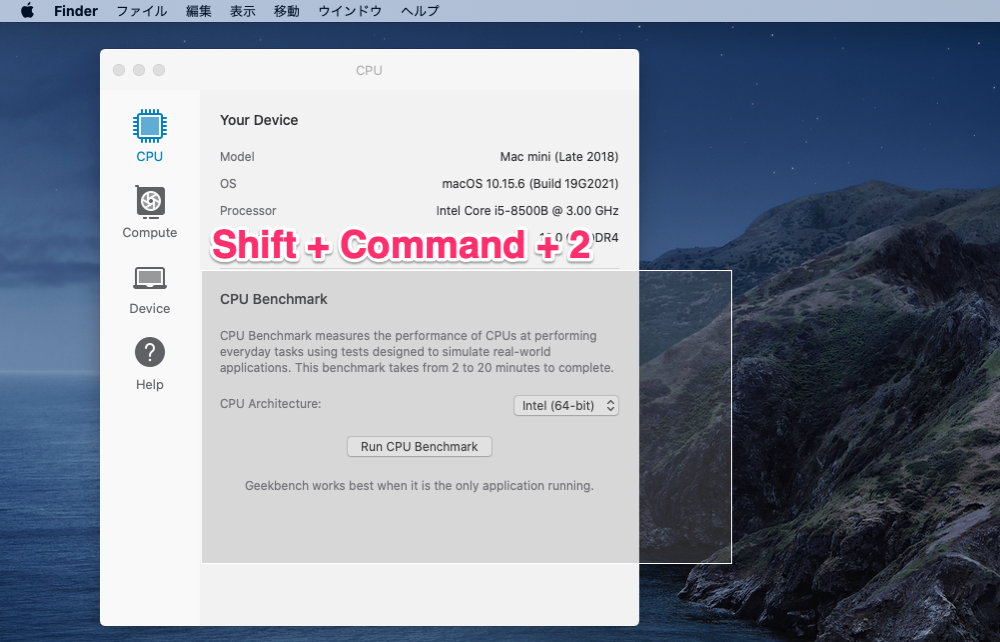The width and height of the screenshot is (1000, 642).
Task: Open the ヘルプ menu
Action: [x=420, y=11]
